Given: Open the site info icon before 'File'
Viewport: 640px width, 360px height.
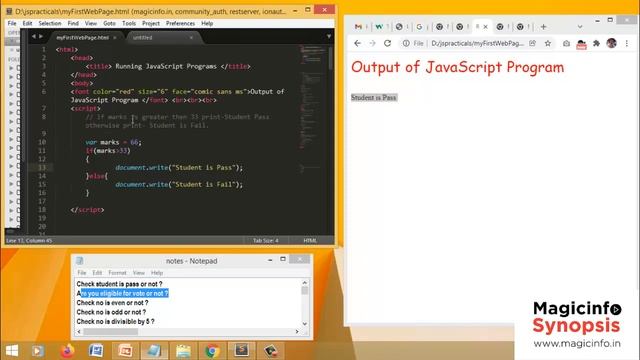Looking at the screenshot, I should [x=406, y=43].
